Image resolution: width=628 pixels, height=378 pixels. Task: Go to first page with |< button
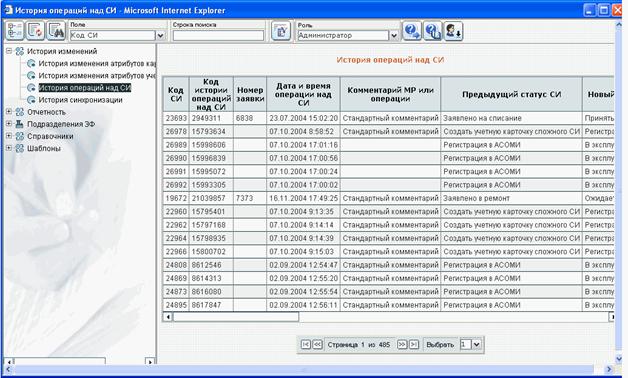[306, 344]
